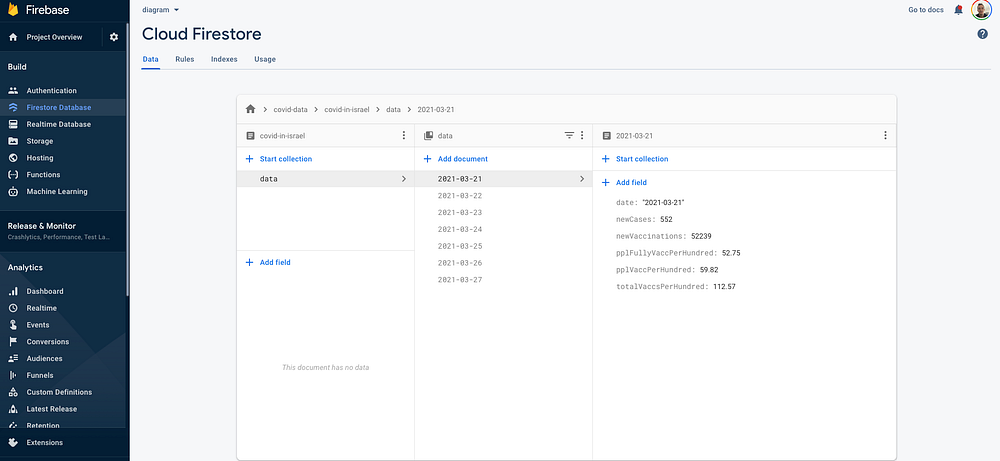Click the chevron on 2021-03-21 document row
Viewport: 1000px width, 461px height.
click(x=582, y=179)
